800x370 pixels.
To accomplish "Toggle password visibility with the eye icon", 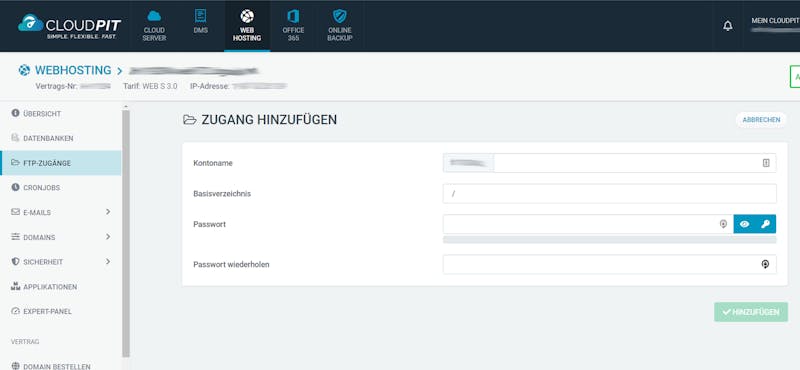I will [744, 224].
